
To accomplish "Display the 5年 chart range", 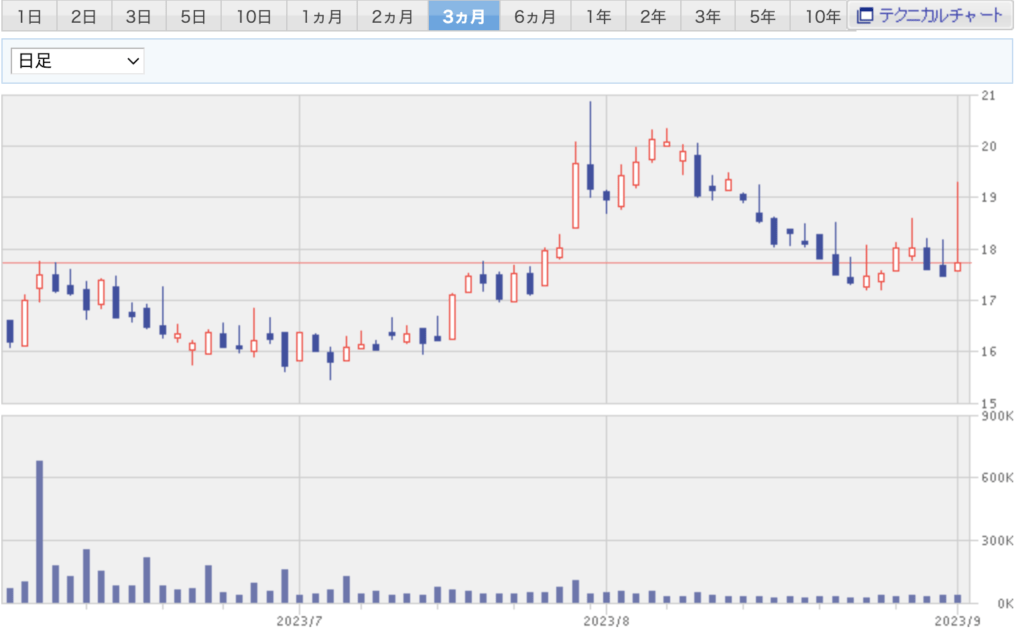I will 761,16.
